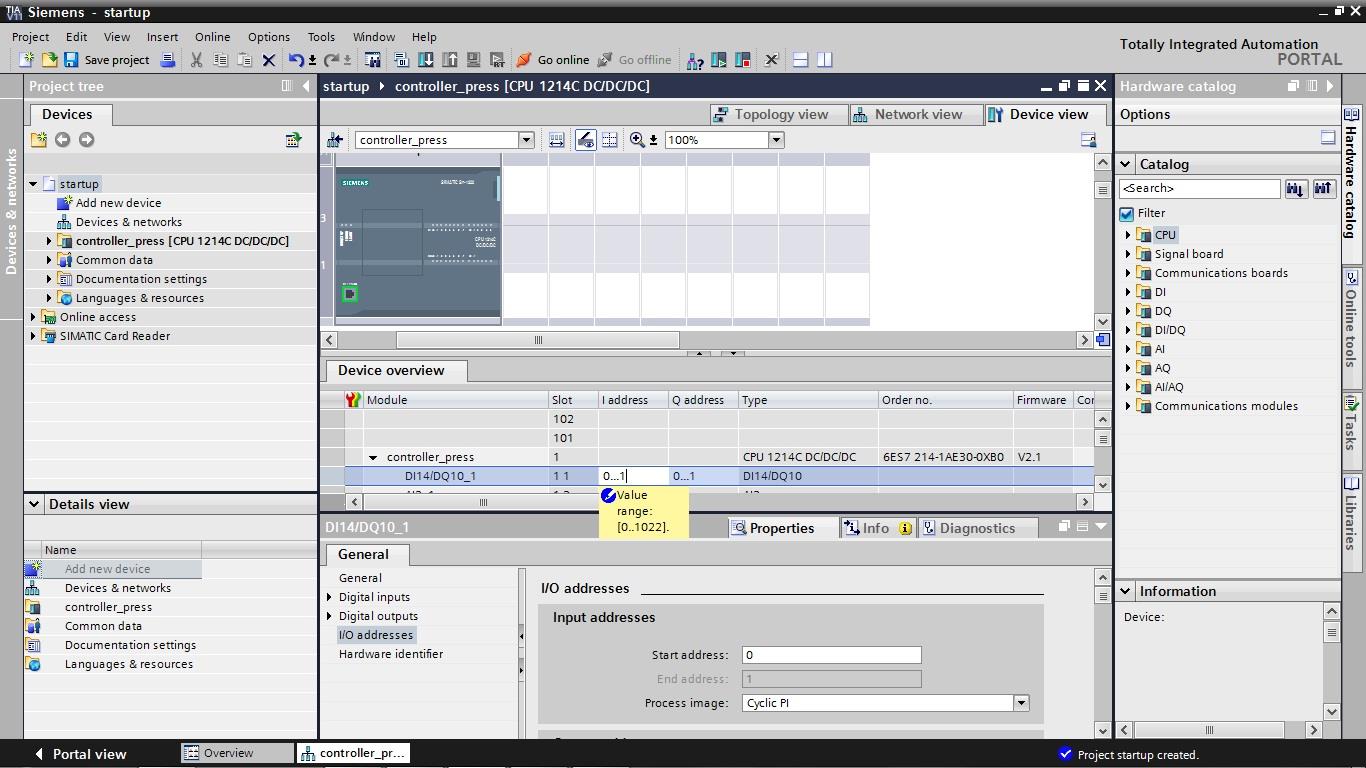
Task: Click Go online button
Action: 553,60
